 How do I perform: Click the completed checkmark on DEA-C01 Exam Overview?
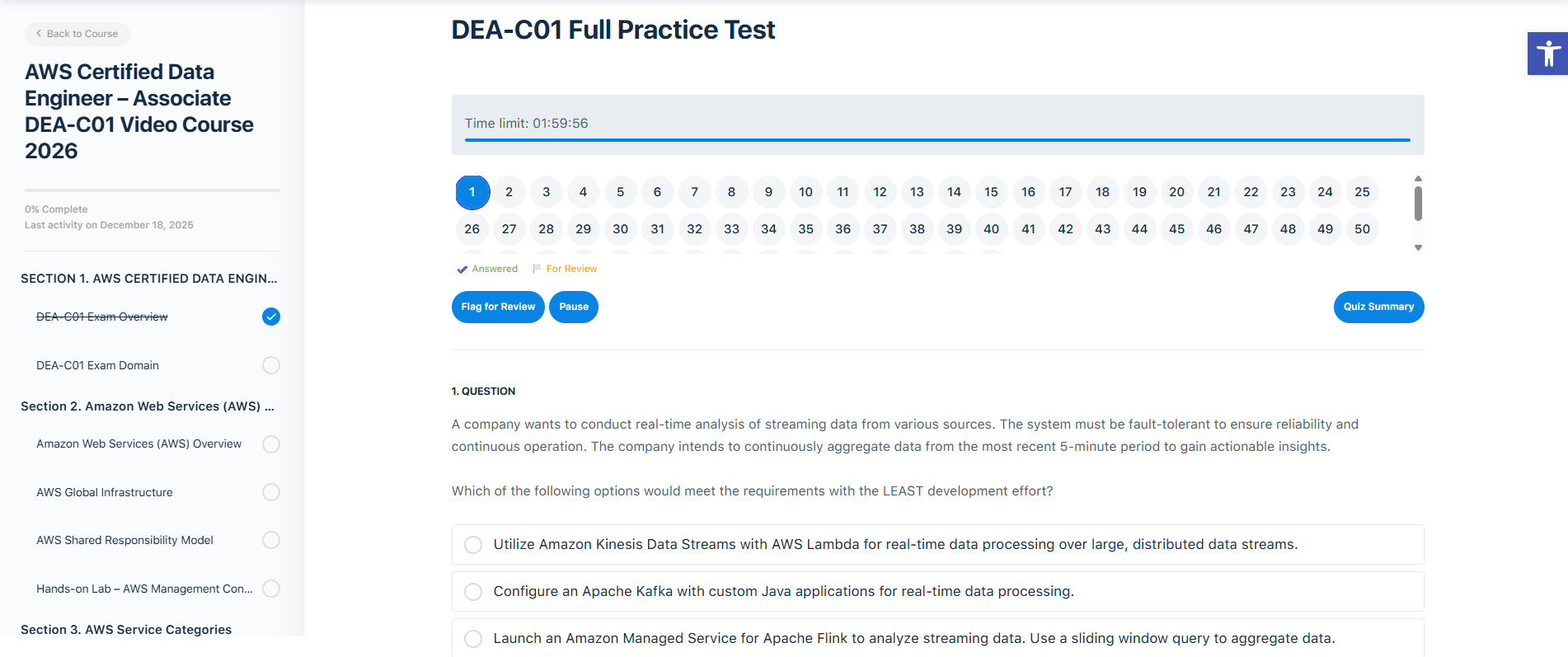[270, 316]
